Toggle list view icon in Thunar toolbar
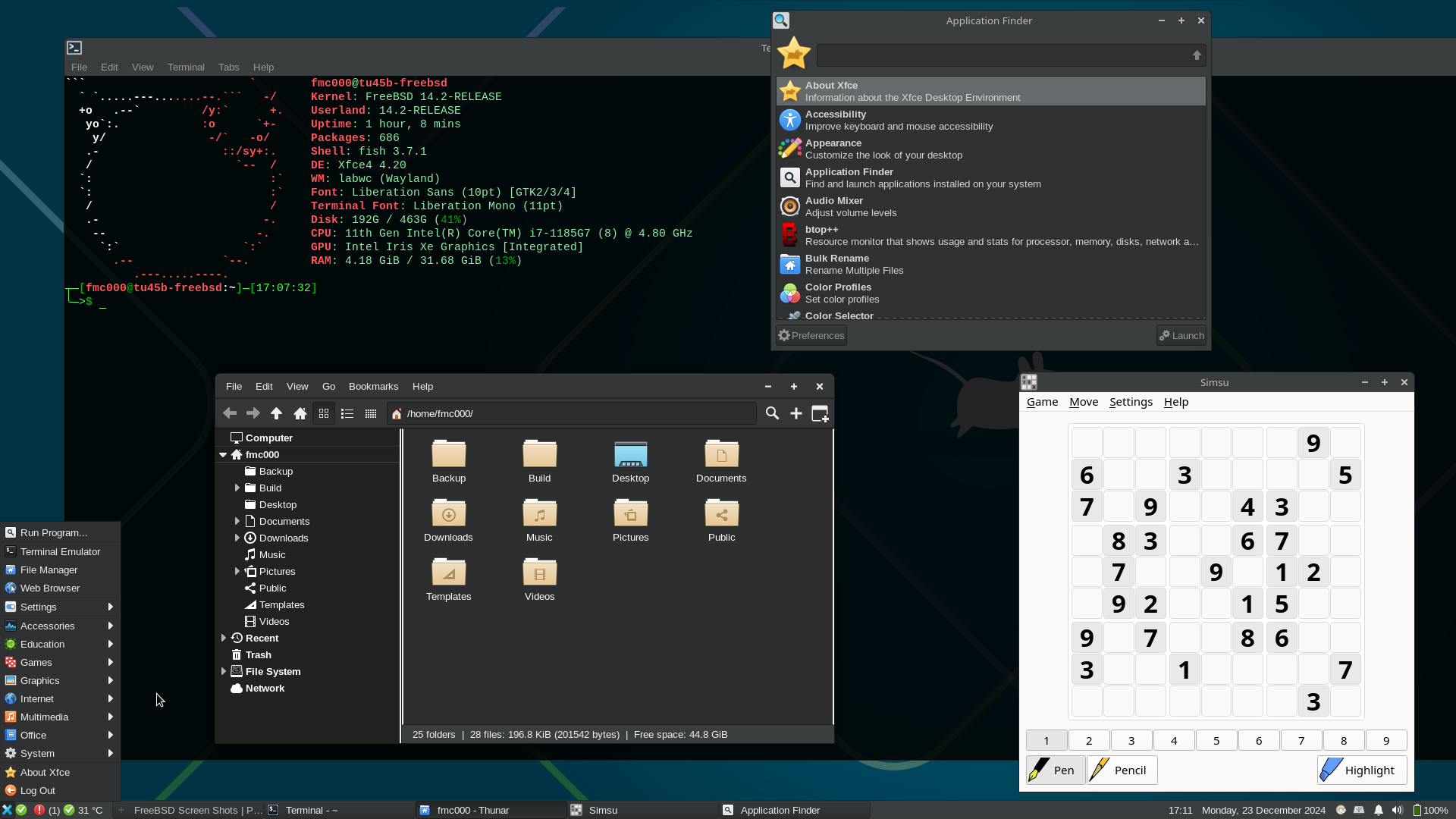The height and width of the screenshot is (819, 1456). click(x=347, y=413)
